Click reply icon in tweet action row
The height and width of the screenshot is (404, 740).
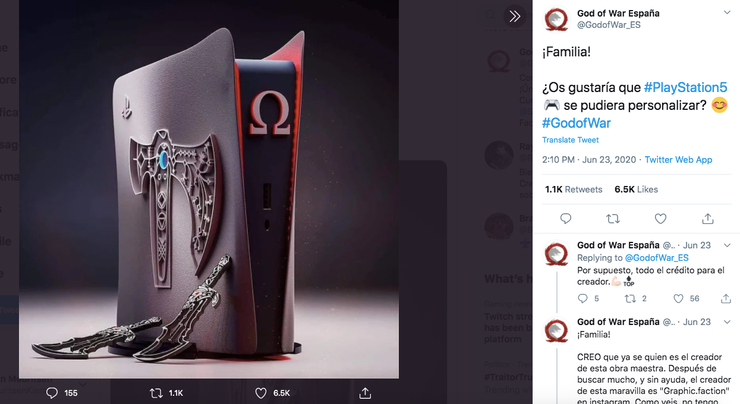(566, 218)
